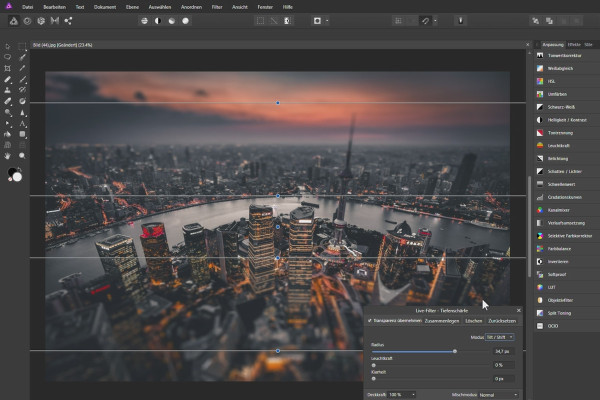Select the Selection Brush tool
600x400 pixels.
pos(22,57)
